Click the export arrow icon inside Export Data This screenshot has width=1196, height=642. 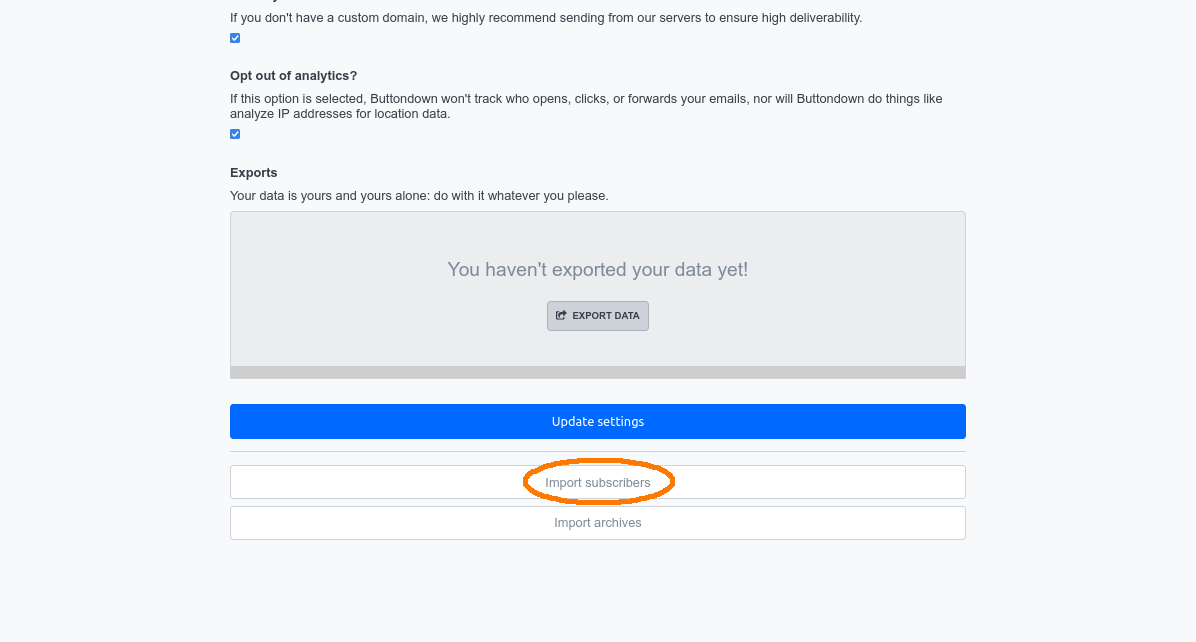(561, 316)
